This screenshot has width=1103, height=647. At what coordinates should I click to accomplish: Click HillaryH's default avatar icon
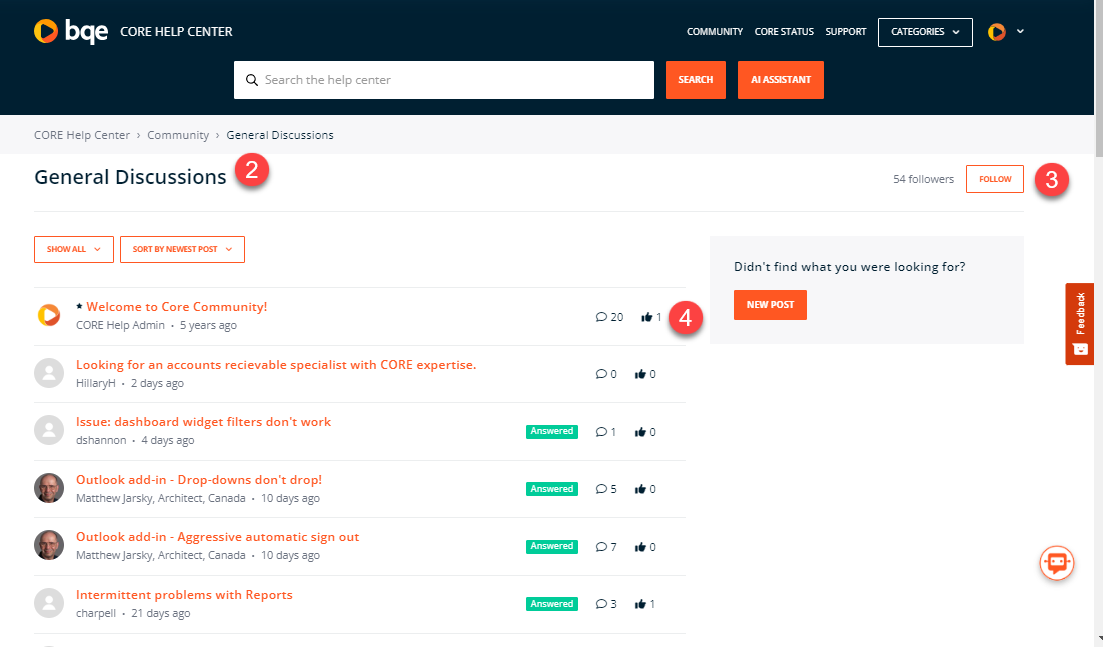[x=49, y=373]
